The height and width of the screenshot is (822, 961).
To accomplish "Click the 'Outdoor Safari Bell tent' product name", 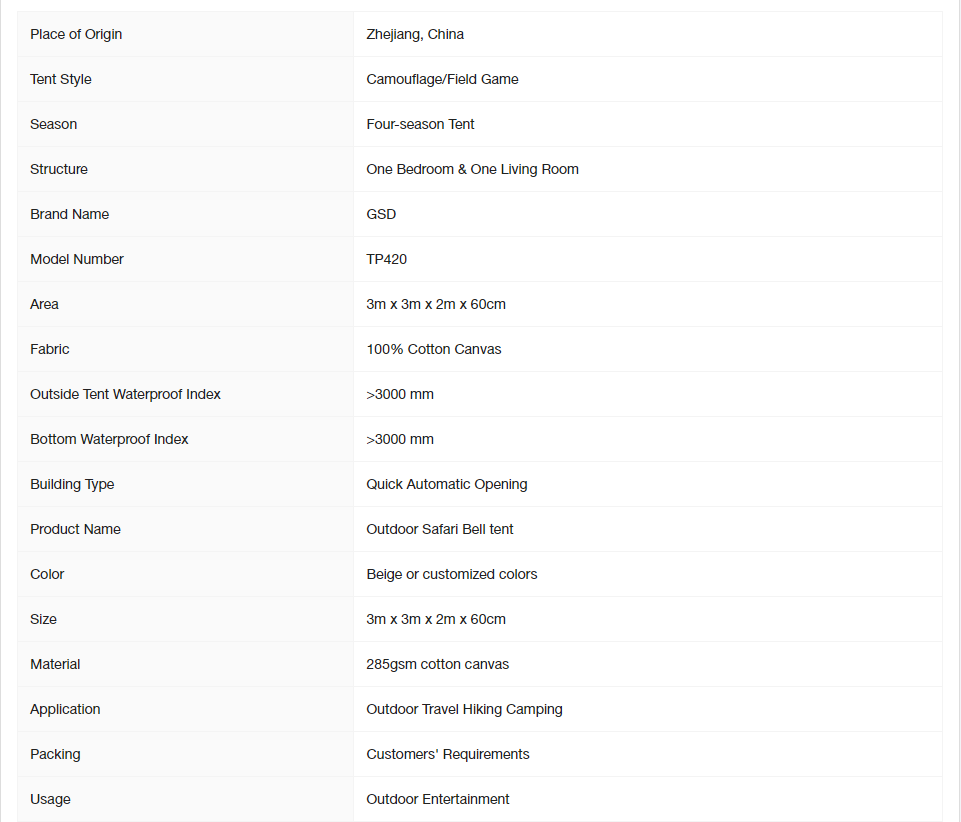I will (x=440, y=529).
